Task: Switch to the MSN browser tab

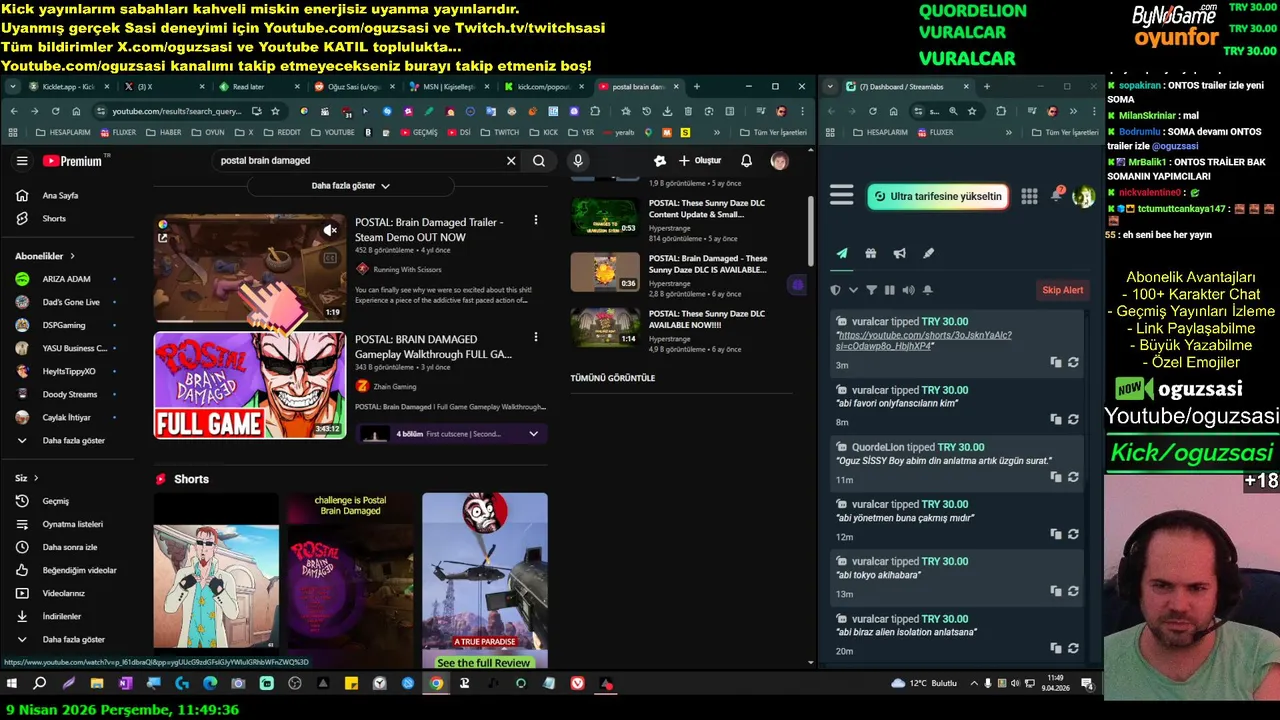Action: (x=447, y=86)
